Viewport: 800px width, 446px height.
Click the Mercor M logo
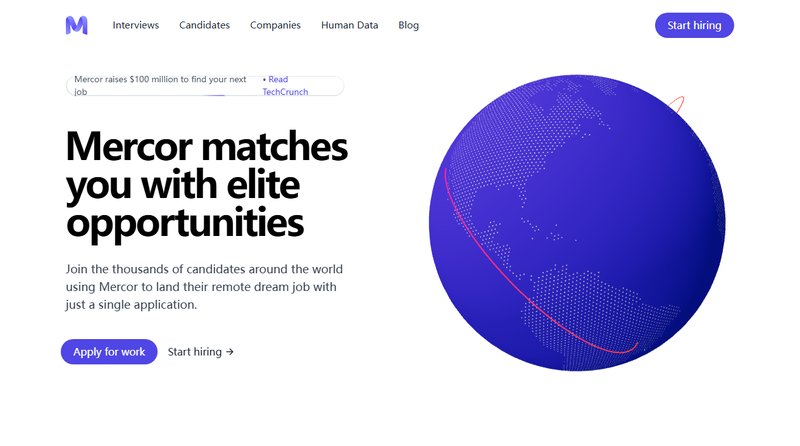(x=77, y=25)
